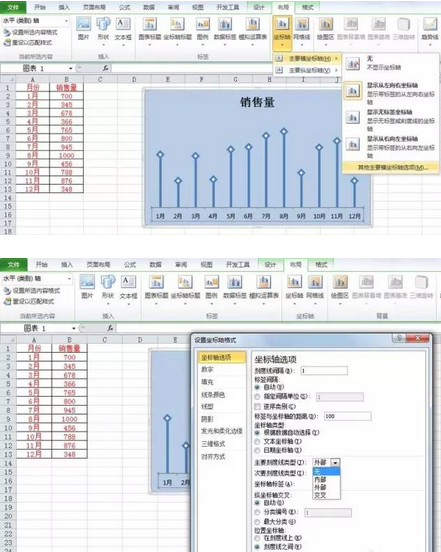Pick the 显示无标签坐标轴 icon option
This screenshot has width=441, height=552.
[x=353, y=117]
